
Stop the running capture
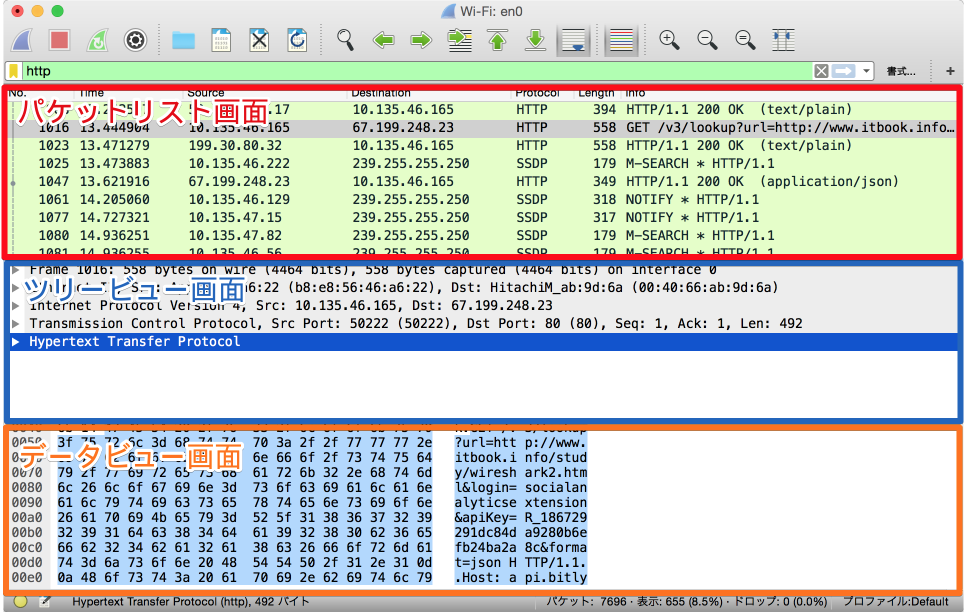click(60, 41)
